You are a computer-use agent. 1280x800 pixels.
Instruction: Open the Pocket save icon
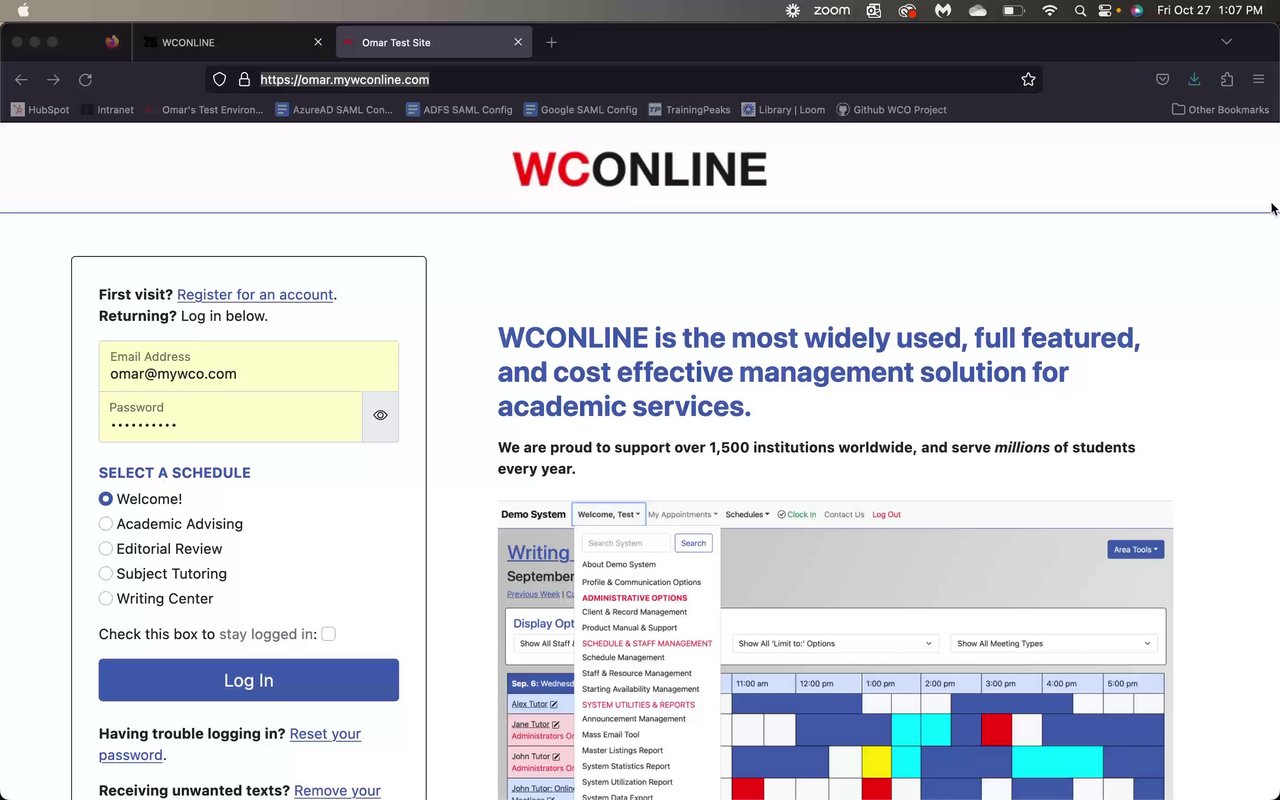pos(1162,80)
